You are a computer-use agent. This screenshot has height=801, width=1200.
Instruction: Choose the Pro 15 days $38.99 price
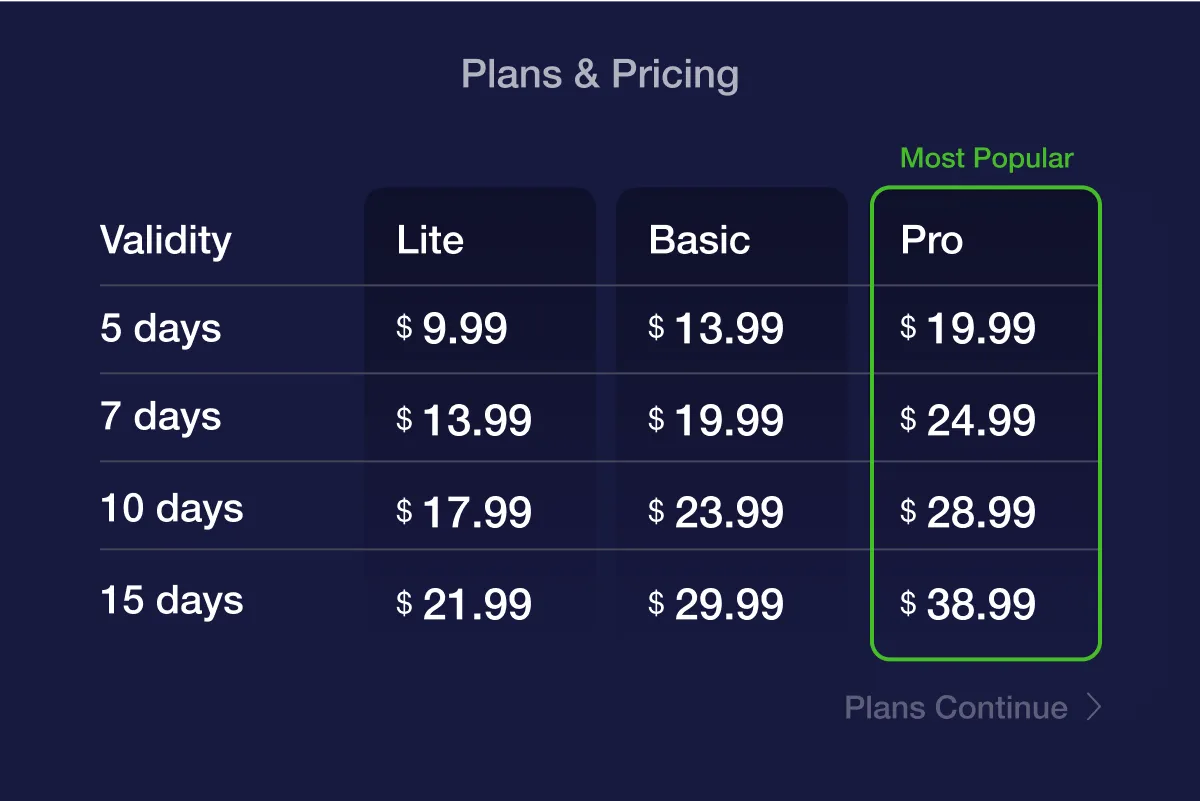coord(968,605)
